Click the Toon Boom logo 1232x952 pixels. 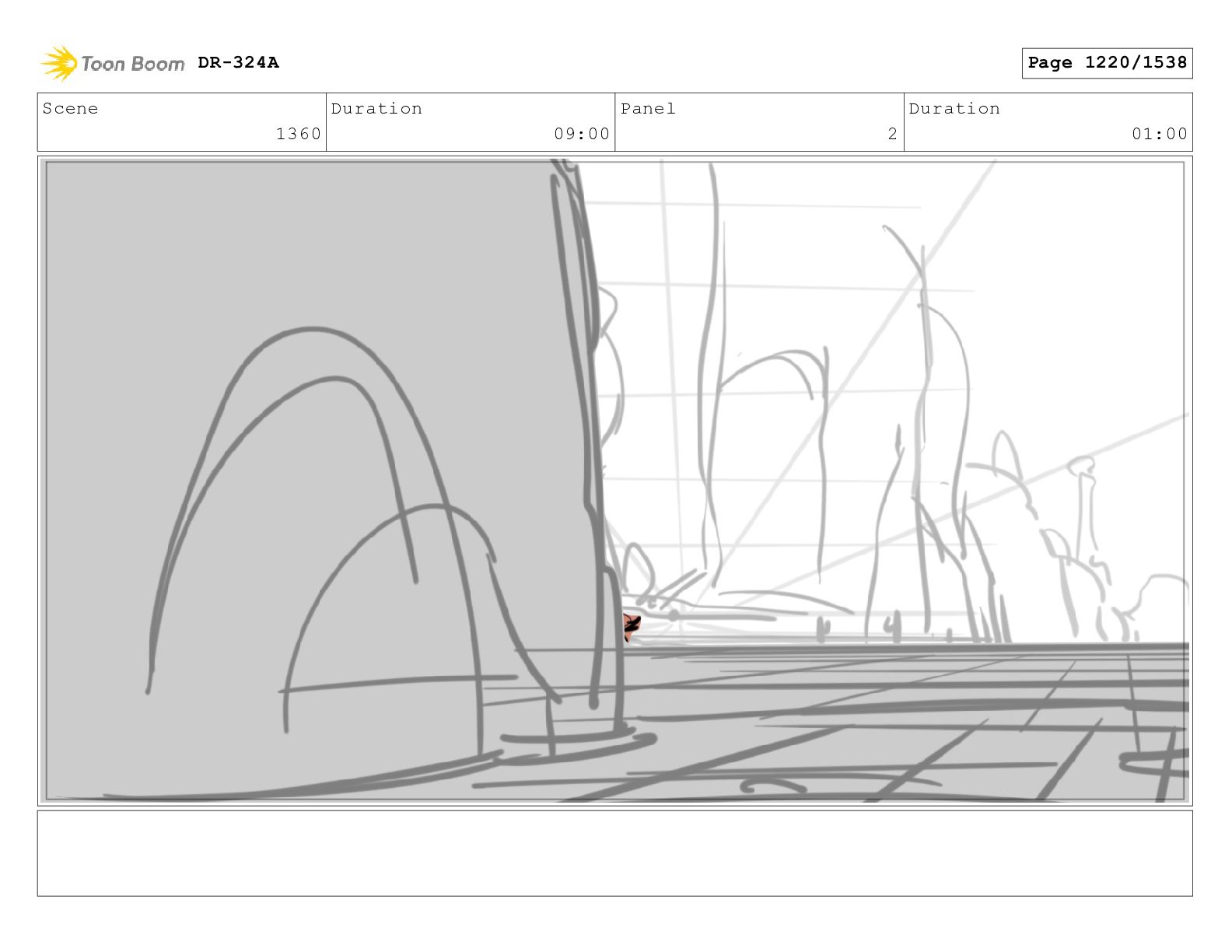tap(113, 63)
